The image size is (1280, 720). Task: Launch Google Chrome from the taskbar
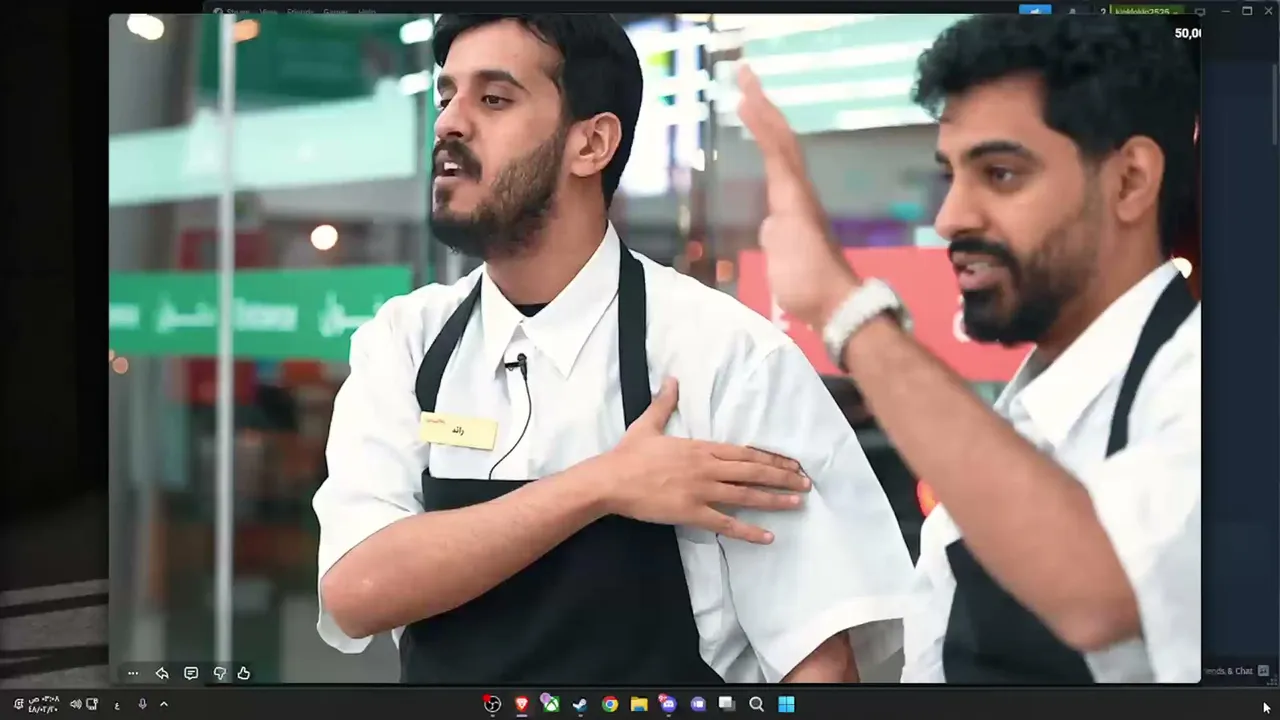[x=609, y=704]
